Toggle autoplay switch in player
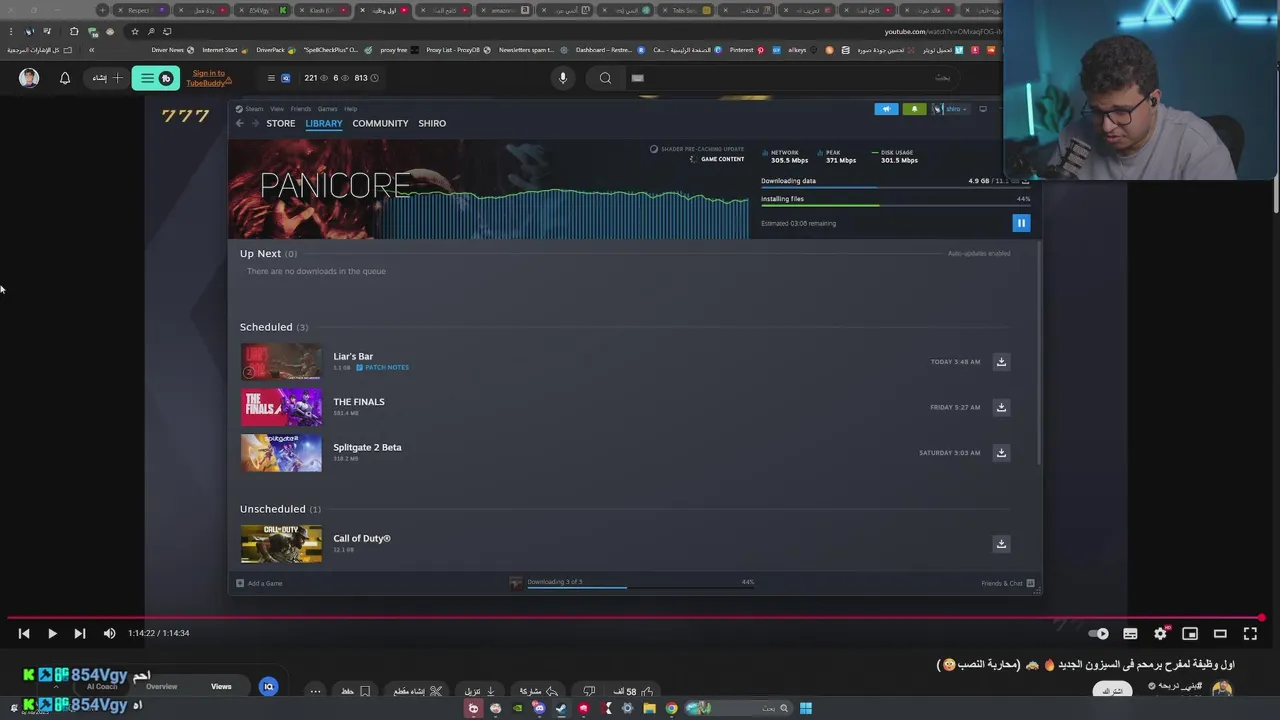The height and width of the screenshot is (720, 1280). click(x=1098, y=633)
